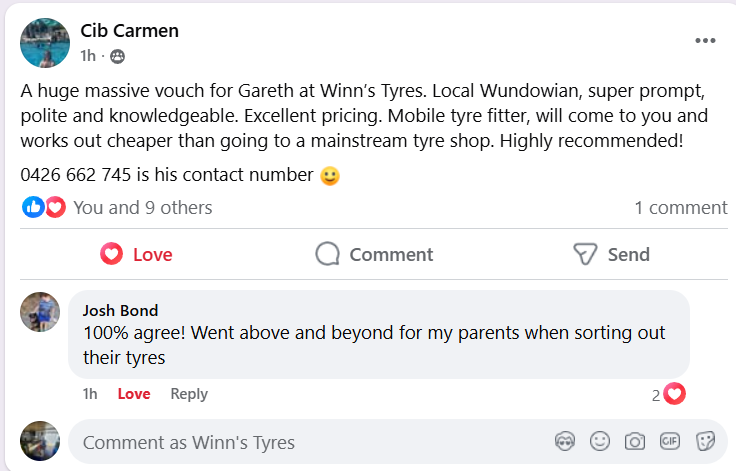Expand the 1 comment link
Screen dimensions: 736x471
[680, 207]
